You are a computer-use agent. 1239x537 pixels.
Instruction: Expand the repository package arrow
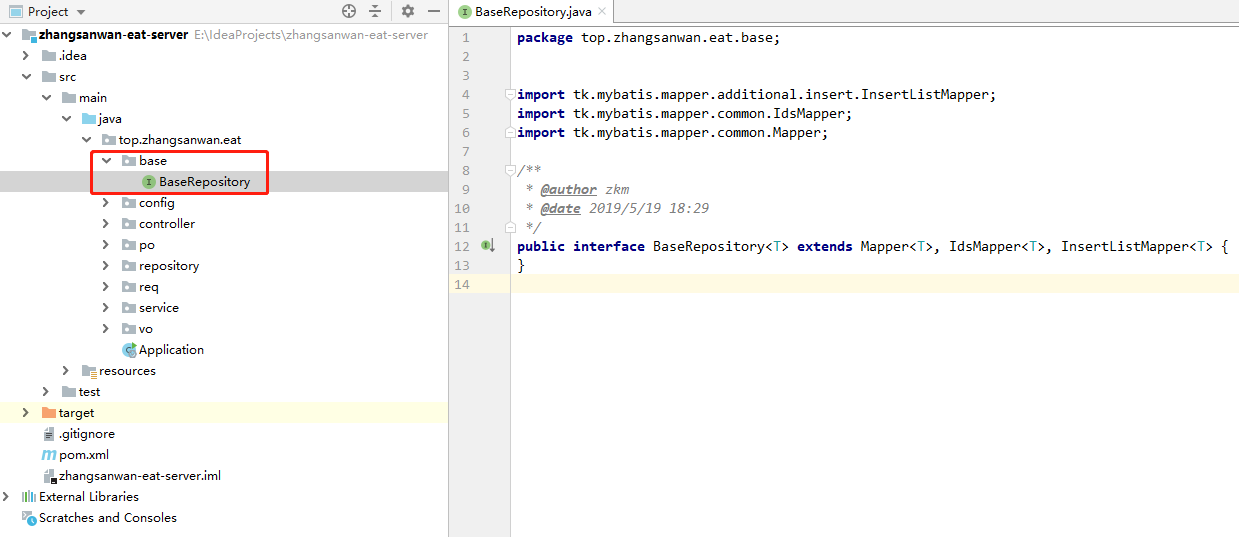(x=106, y=265)
